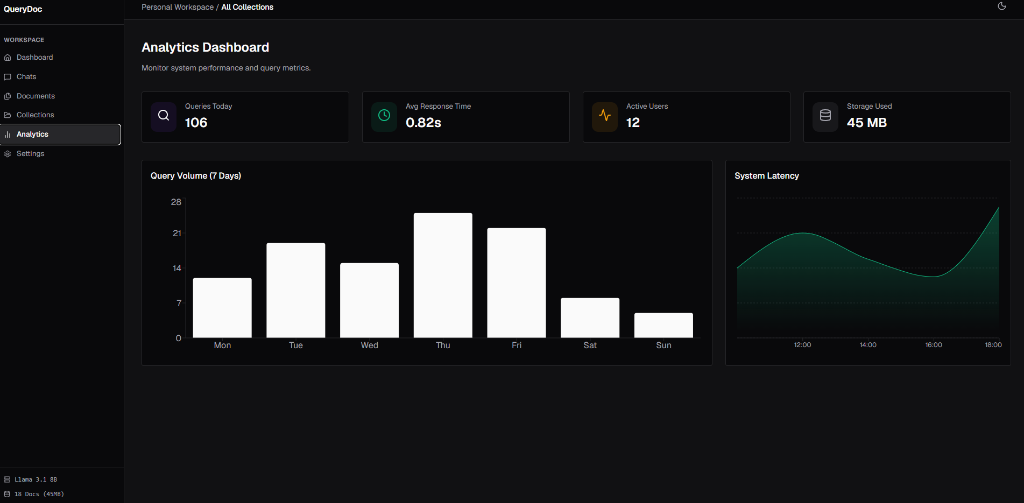Click the Settings gear icon
The height and width of the screenshot is (503, 1024).
(x=8, y=154)
